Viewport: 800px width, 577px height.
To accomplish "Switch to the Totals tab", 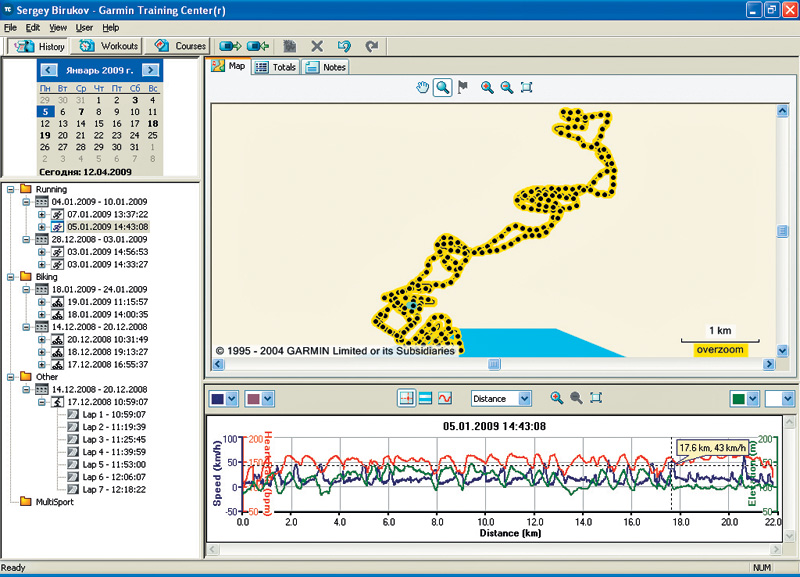I will point(276,67).
